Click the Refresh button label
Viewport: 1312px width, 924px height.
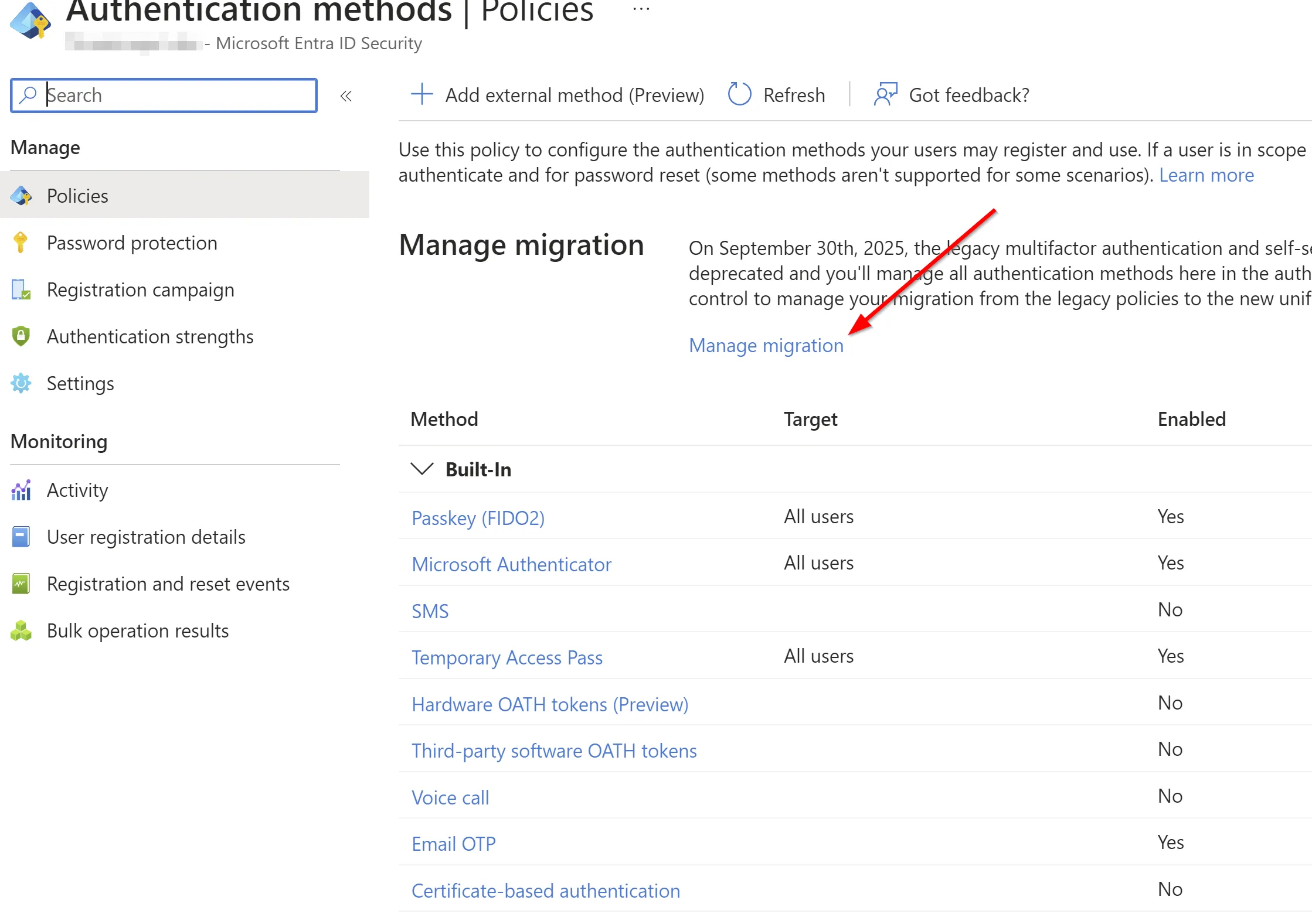[794, 95]
